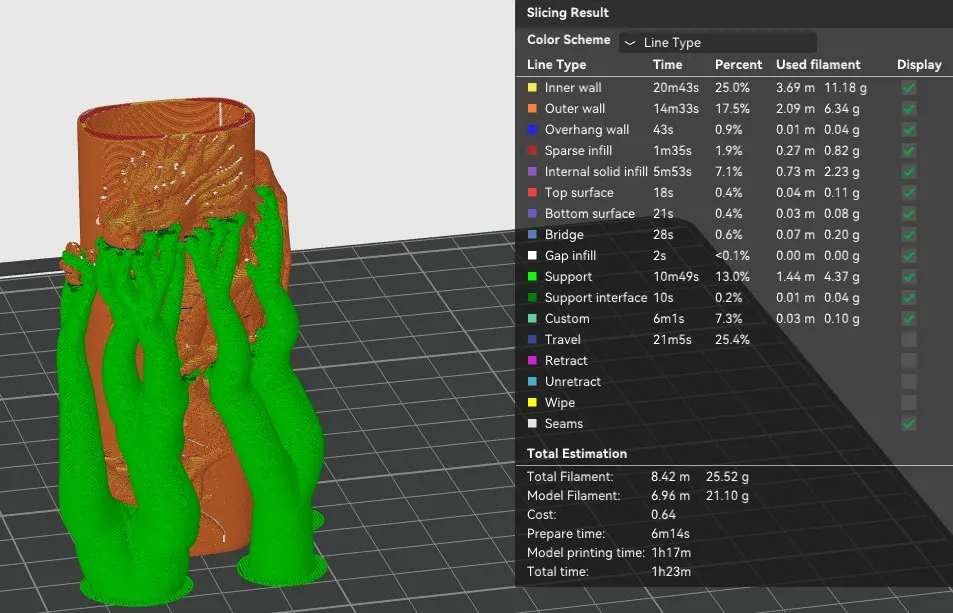953x613 pixels.
Task: Toggle Inner wall display checkbox
Action: 909,87
